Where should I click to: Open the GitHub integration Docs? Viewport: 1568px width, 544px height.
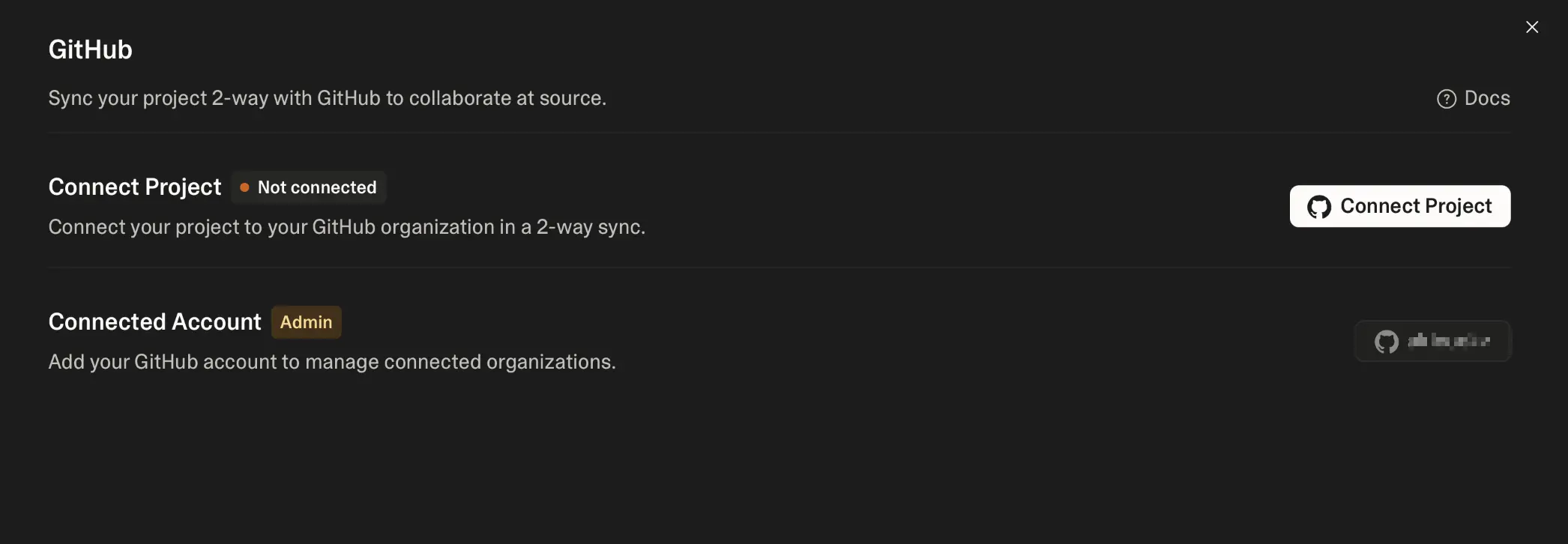(1488, 98)
